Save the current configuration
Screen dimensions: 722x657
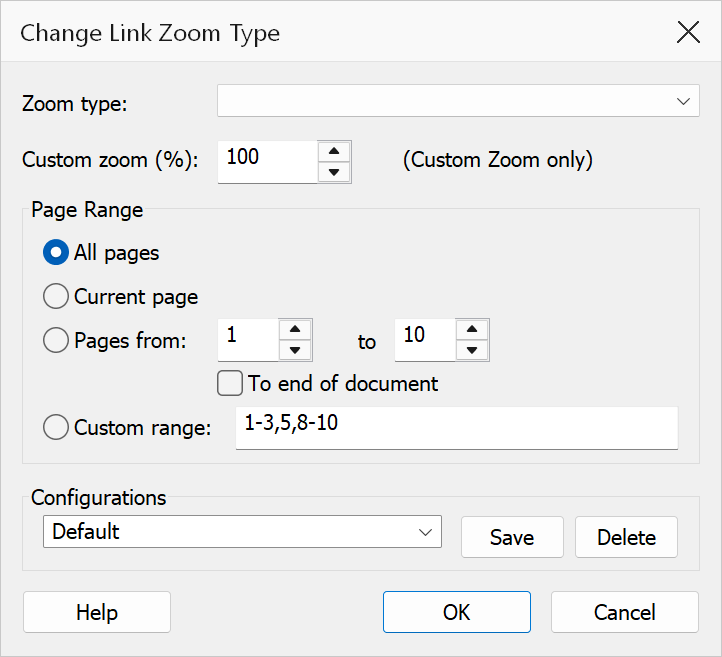[x=512, y=537]
